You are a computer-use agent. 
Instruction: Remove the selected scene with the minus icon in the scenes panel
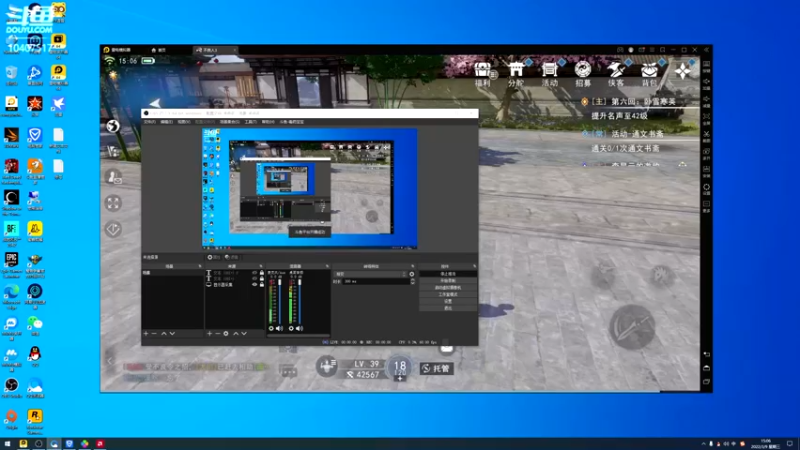(x=154, y=333)
